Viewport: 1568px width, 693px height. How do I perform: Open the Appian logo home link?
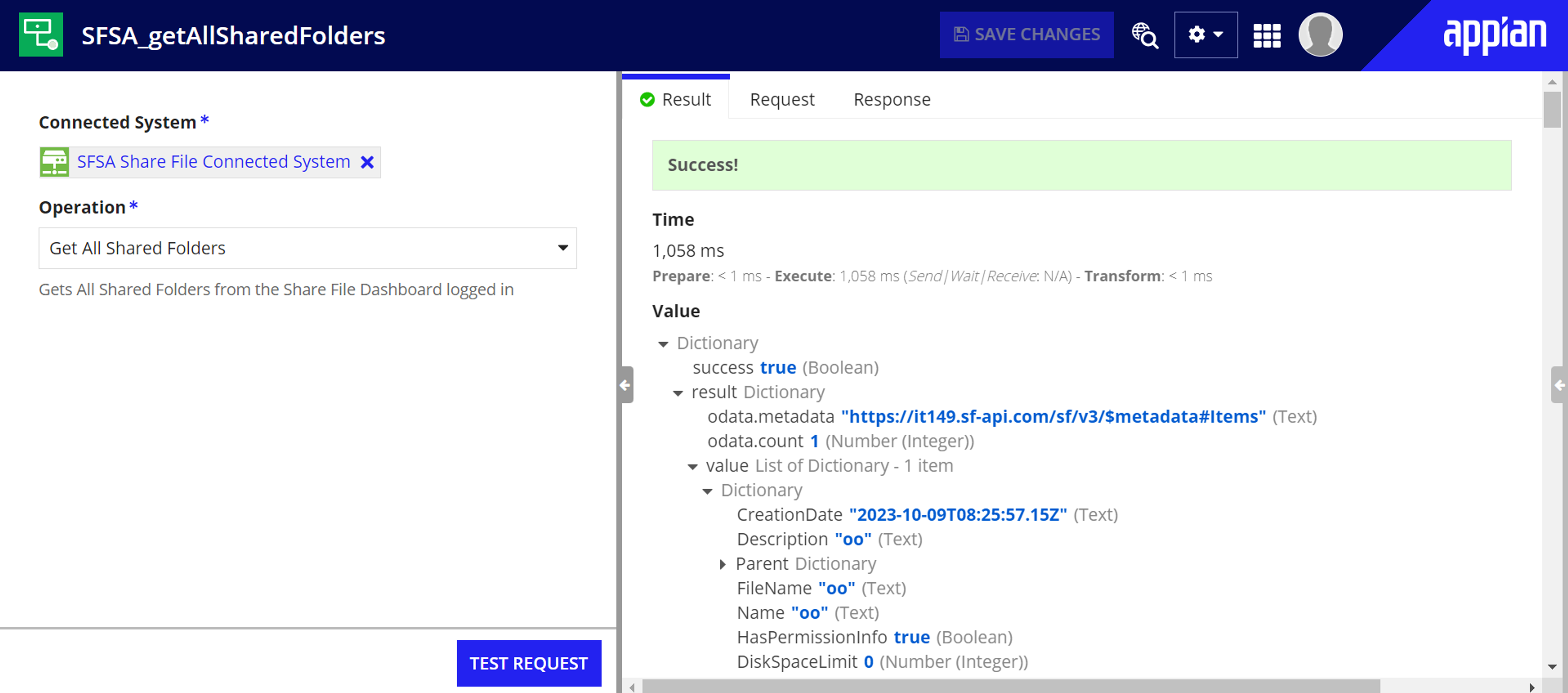pyautogui.click(x=1494, y=35)
